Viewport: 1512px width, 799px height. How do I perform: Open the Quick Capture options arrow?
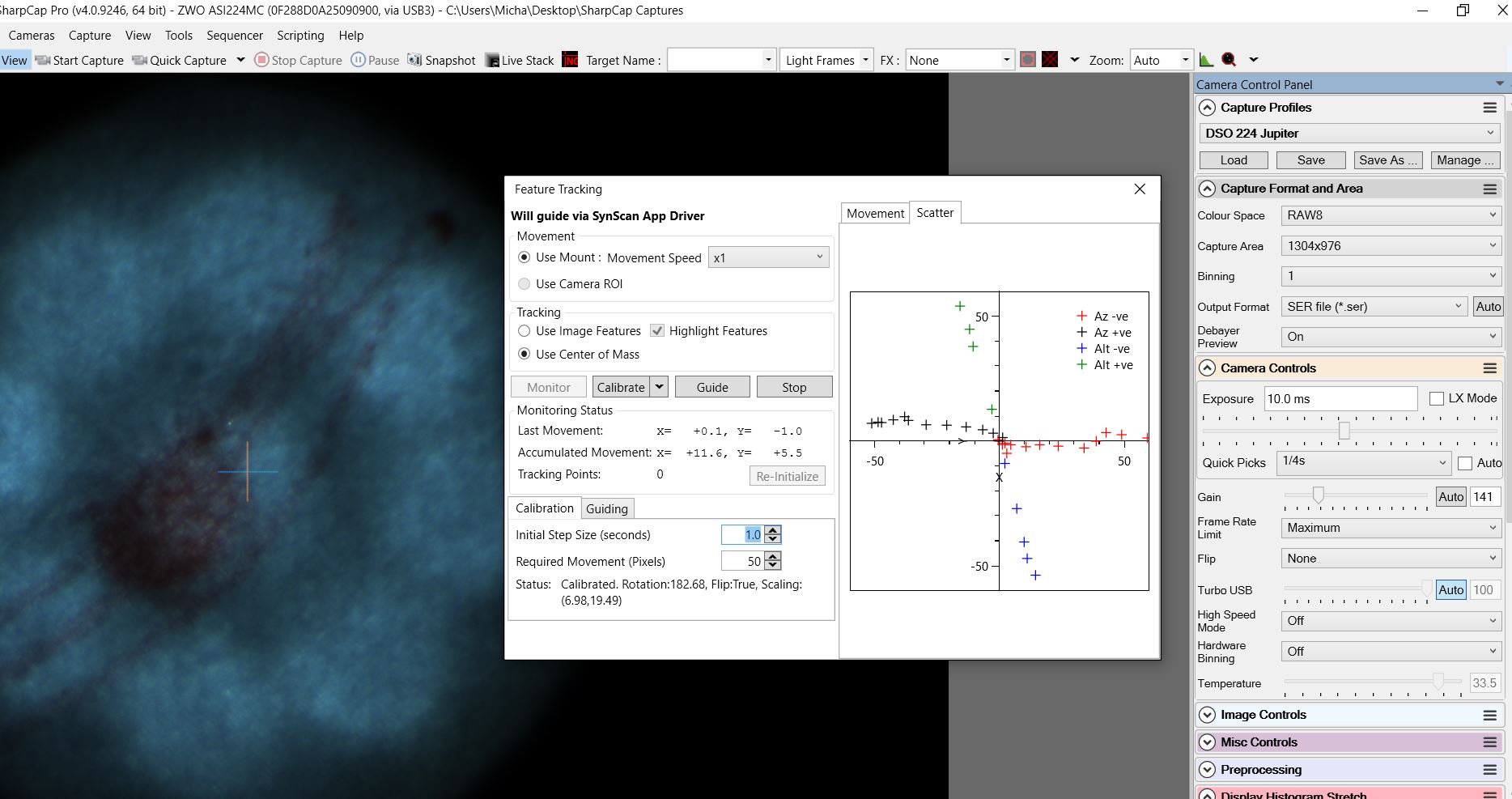tap(240, 60)
